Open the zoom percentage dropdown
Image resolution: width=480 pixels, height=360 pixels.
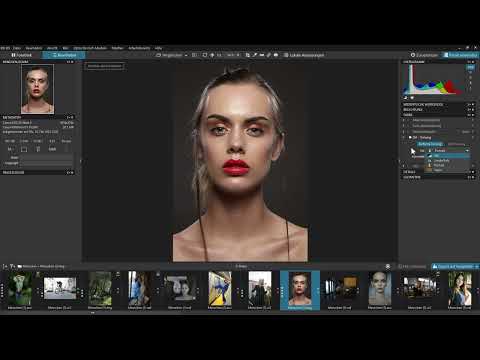coord(233,55)
